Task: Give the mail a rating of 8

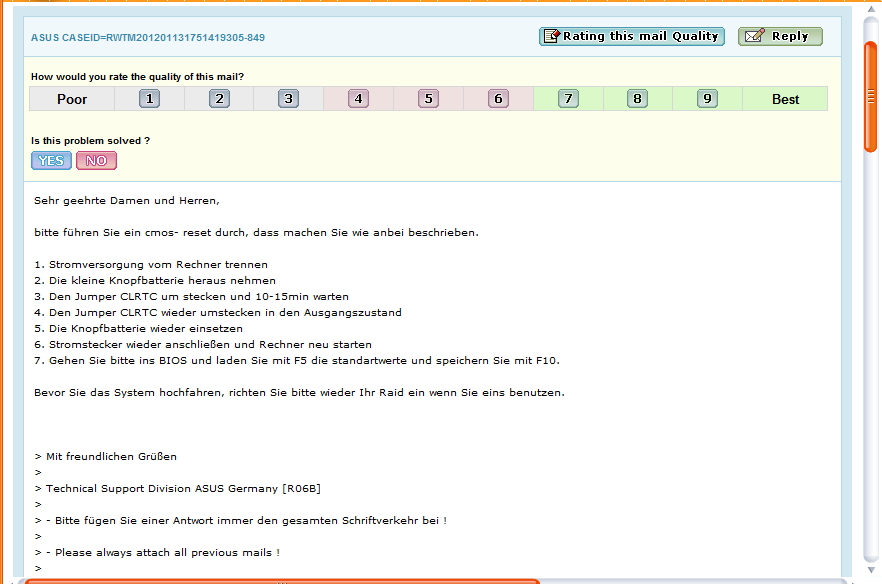Action: point(637,99)
